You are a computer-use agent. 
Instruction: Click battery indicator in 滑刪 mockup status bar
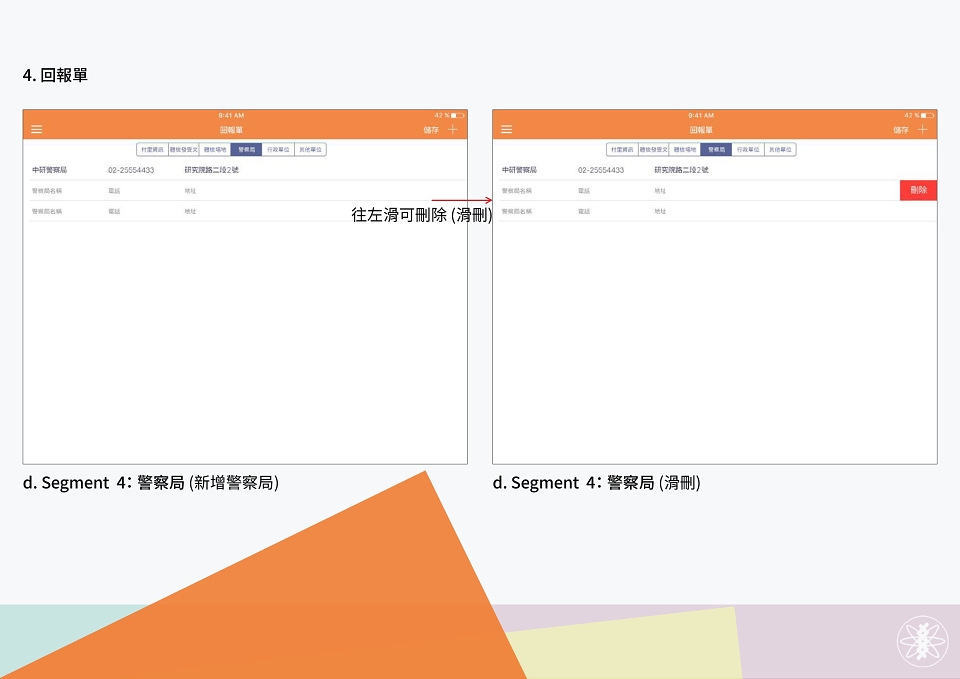pyautogui.click(x=928, y=115)
